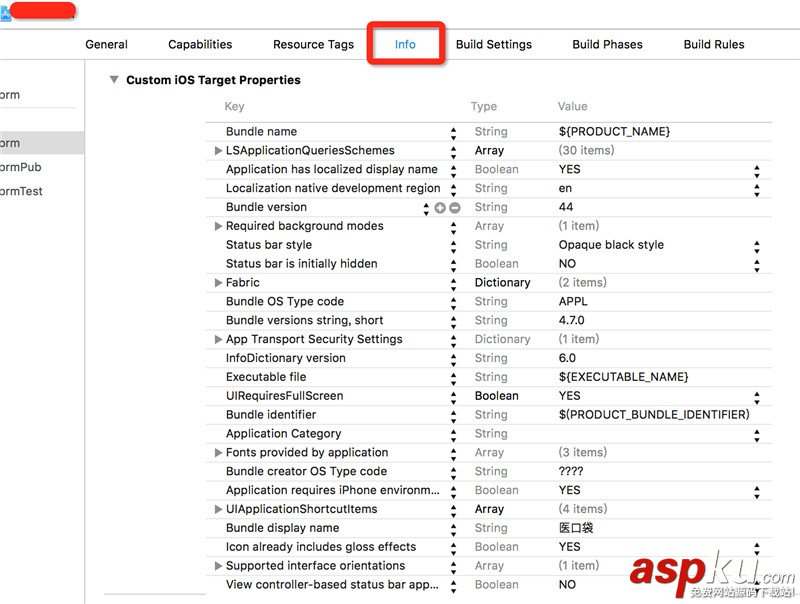The image size is (800, 604).
Task: Expand the LSApplicationQueriesSchemes array
Action: (x=218, y=151)
